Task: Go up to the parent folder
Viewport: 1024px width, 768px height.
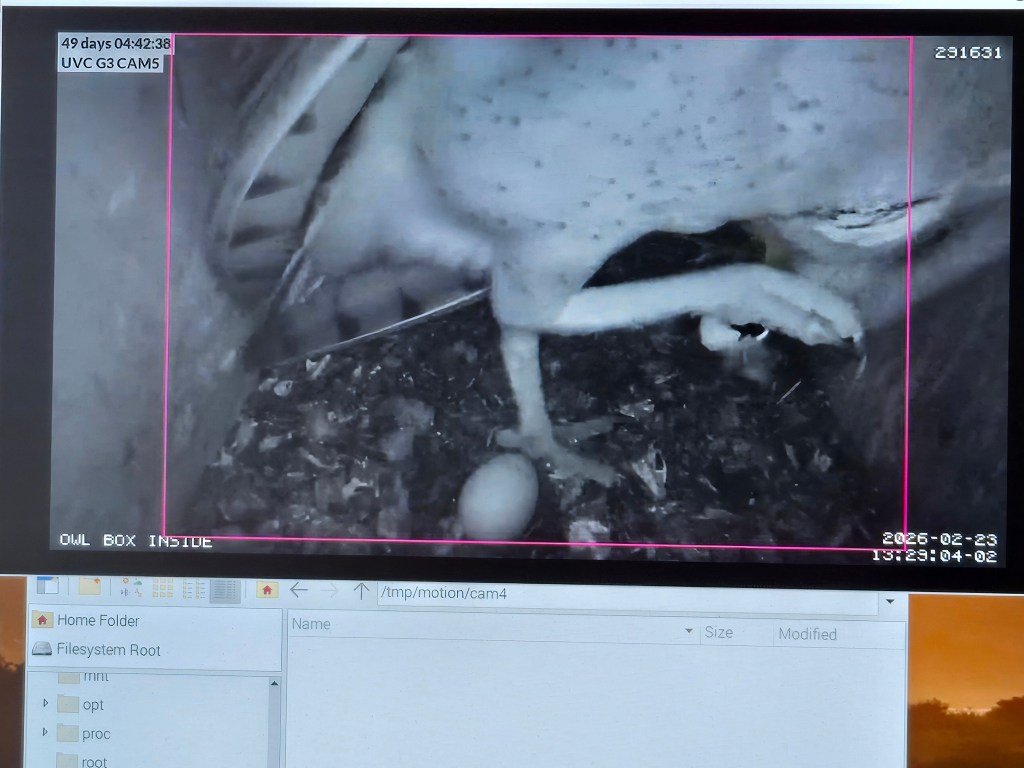Action: point(361,591)
